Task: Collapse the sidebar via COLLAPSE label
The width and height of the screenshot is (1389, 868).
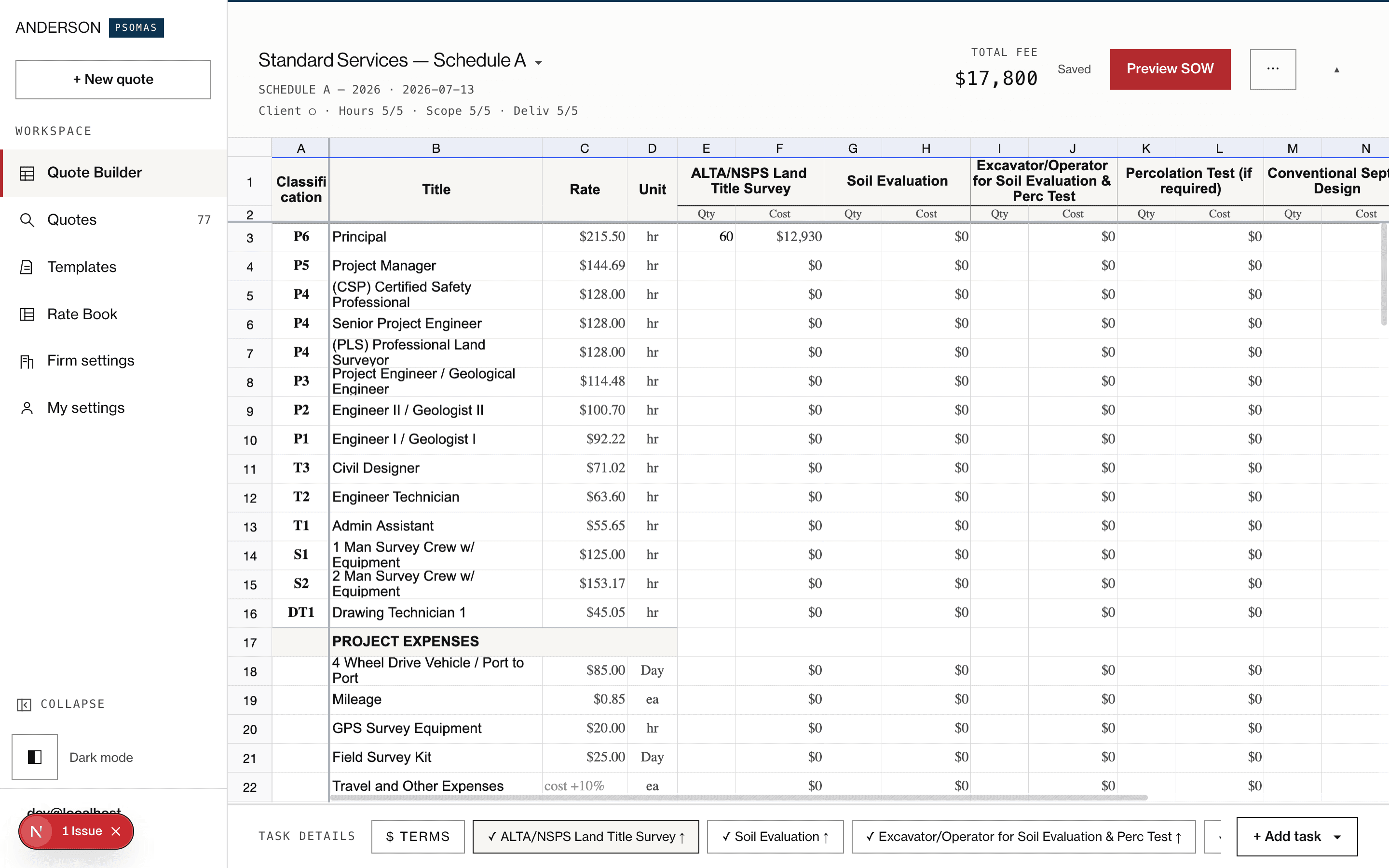Action: [73, 705]
